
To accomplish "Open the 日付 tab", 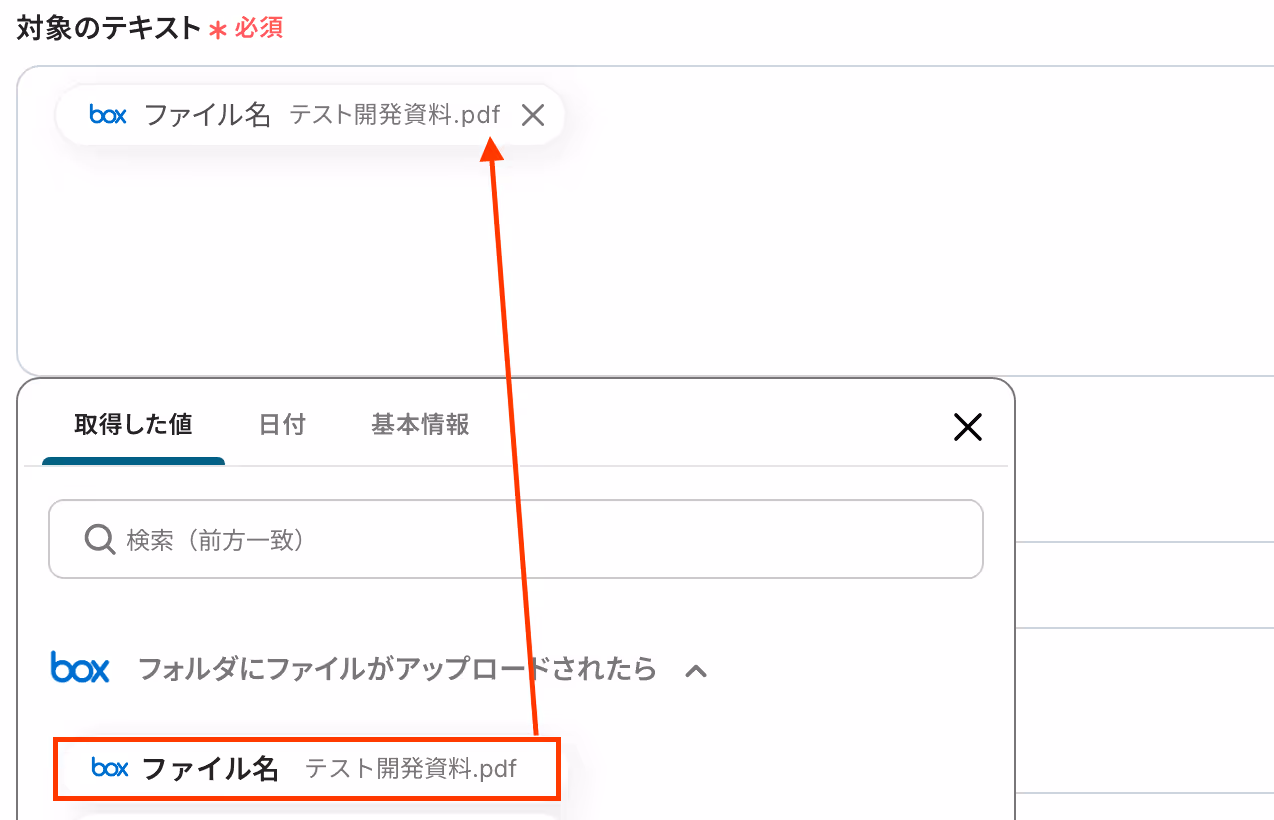I will click(282, 425).
